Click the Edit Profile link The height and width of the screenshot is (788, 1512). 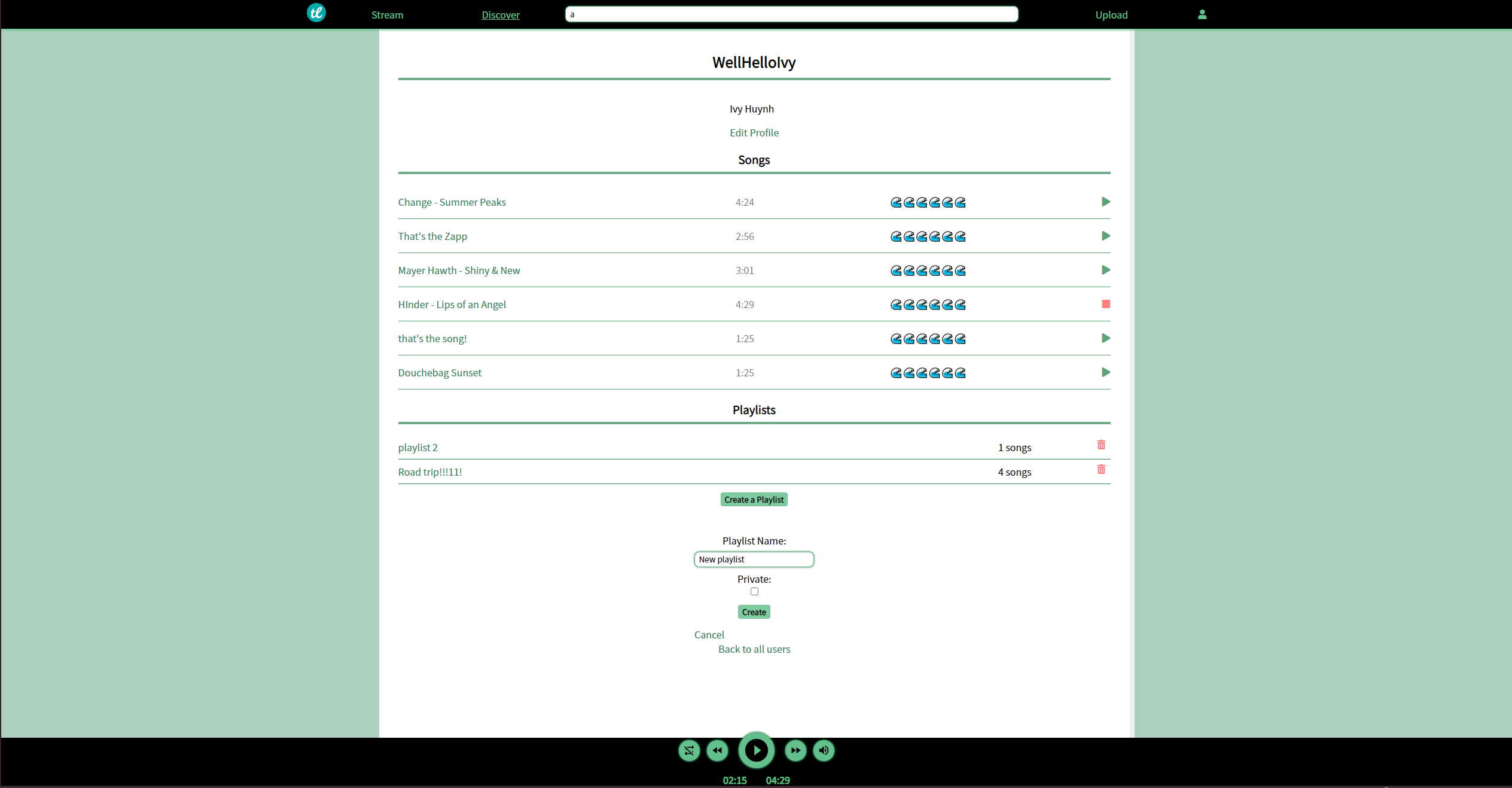pos(754,133)
